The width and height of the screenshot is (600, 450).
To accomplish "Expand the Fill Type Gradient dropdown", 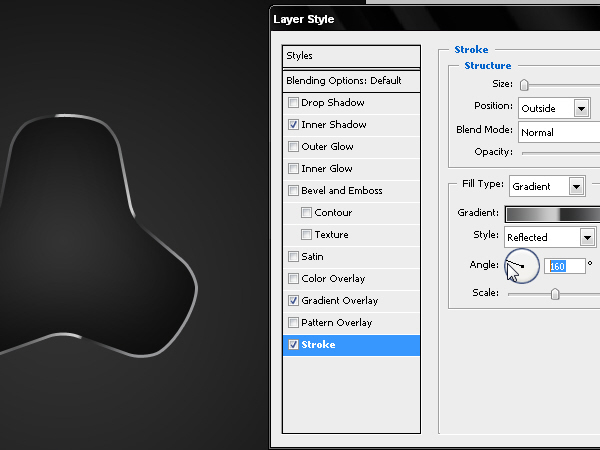I will click(547, 187).
